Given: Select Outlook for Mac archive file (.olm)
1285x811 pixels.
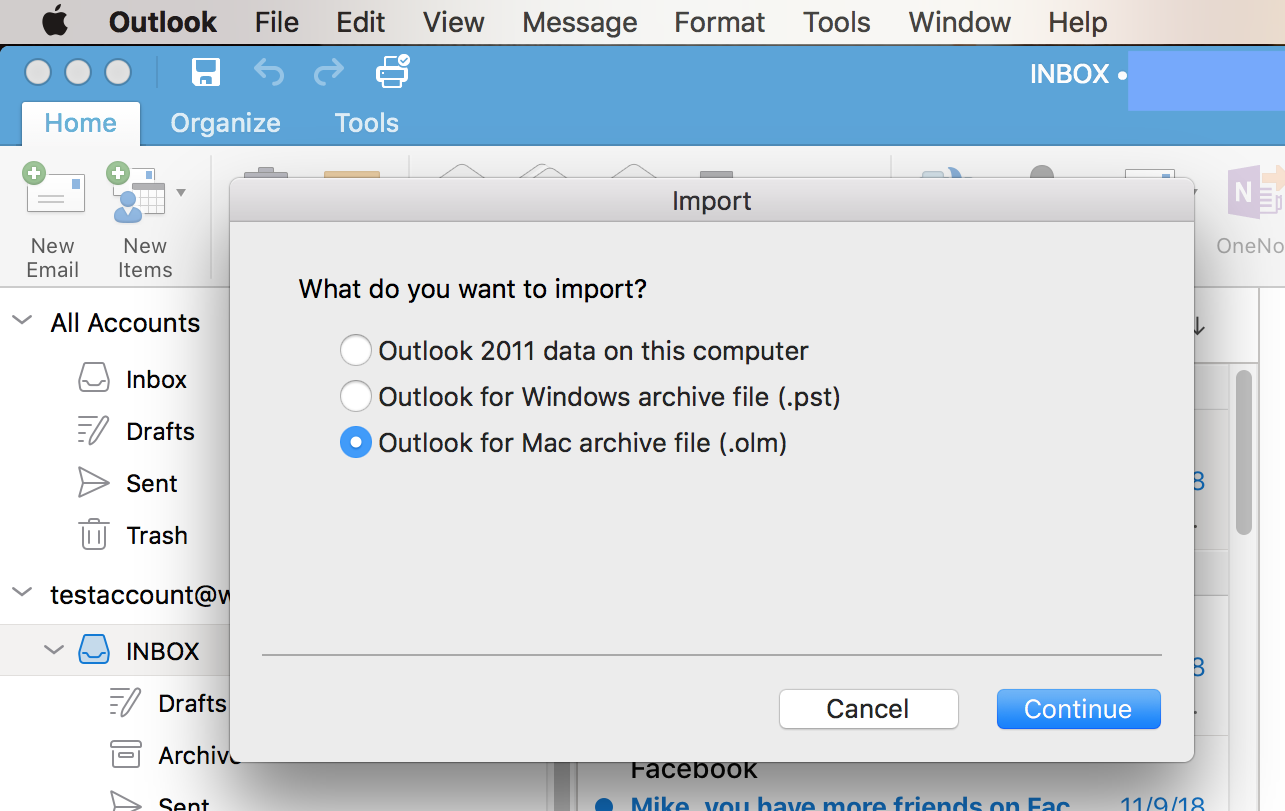Looking at the screenshot, I should coord(355,443).
